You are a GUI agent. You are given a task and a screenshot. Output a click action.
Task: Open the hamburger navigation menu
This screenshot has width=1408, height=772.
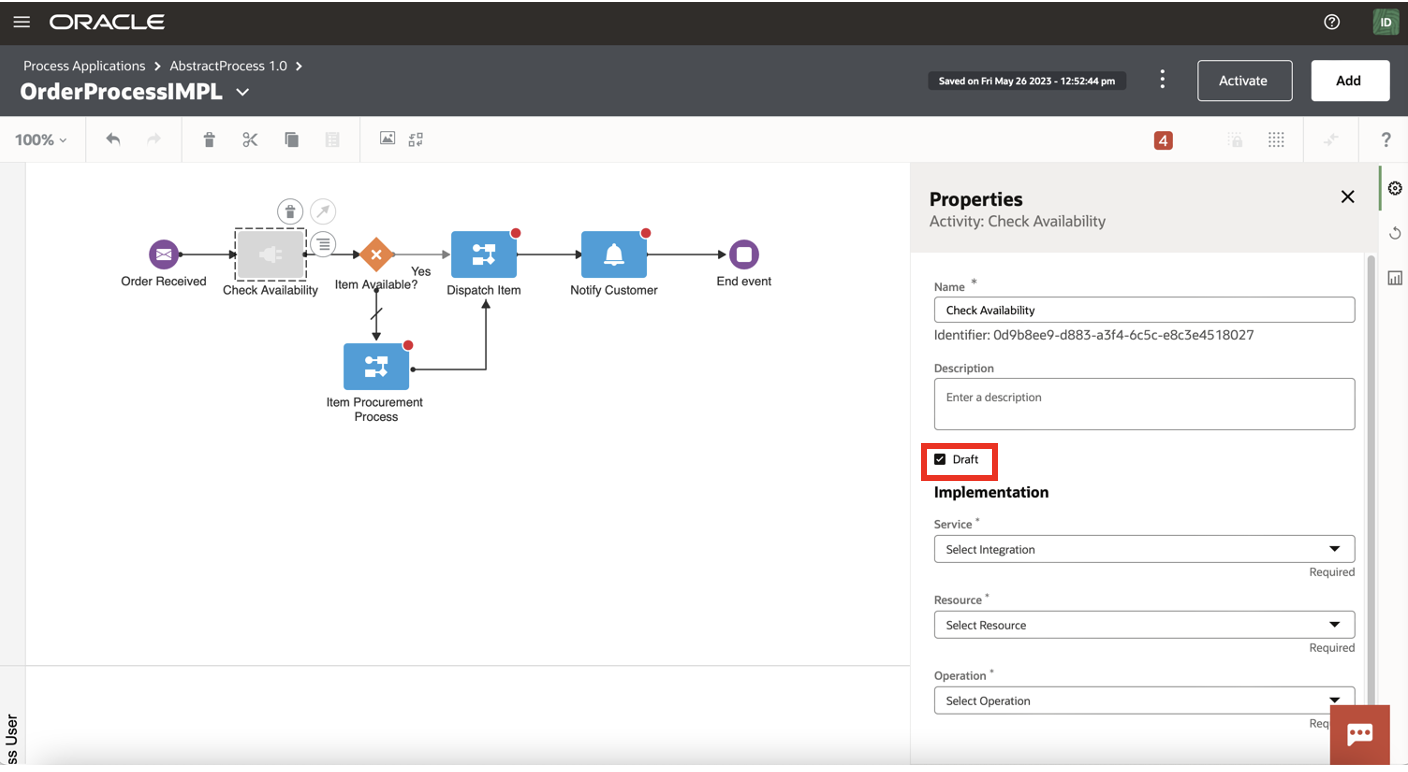click(x=21, y=22)
